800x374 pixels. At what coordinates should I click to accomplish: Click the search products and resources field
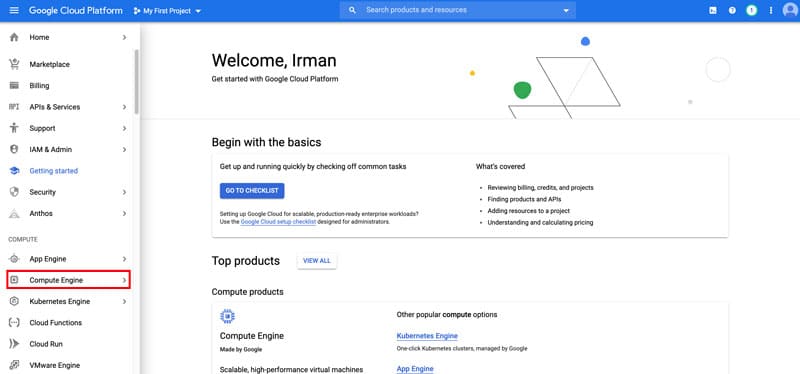coord(458,10)
